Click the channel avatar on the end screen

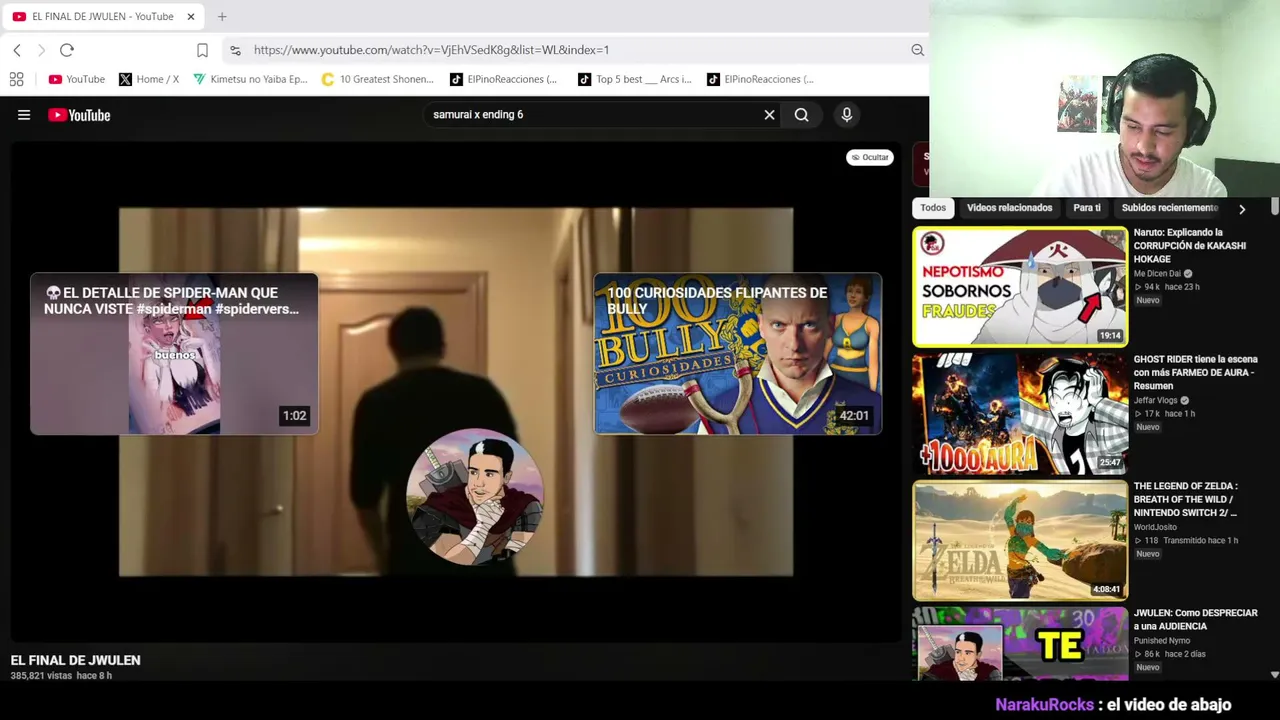point(475,497)
